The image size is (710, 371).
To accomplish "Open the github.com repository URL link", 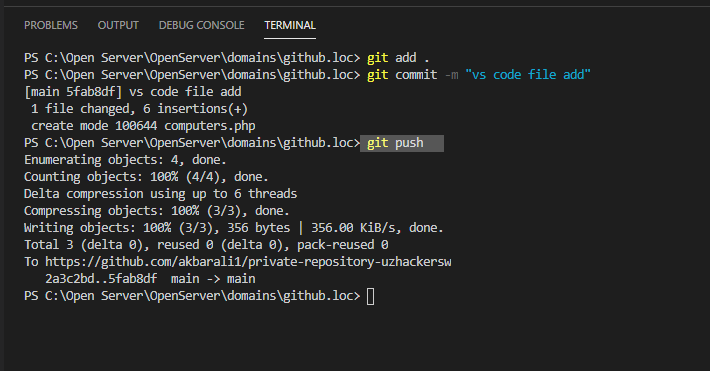I will tap(248, 262).
